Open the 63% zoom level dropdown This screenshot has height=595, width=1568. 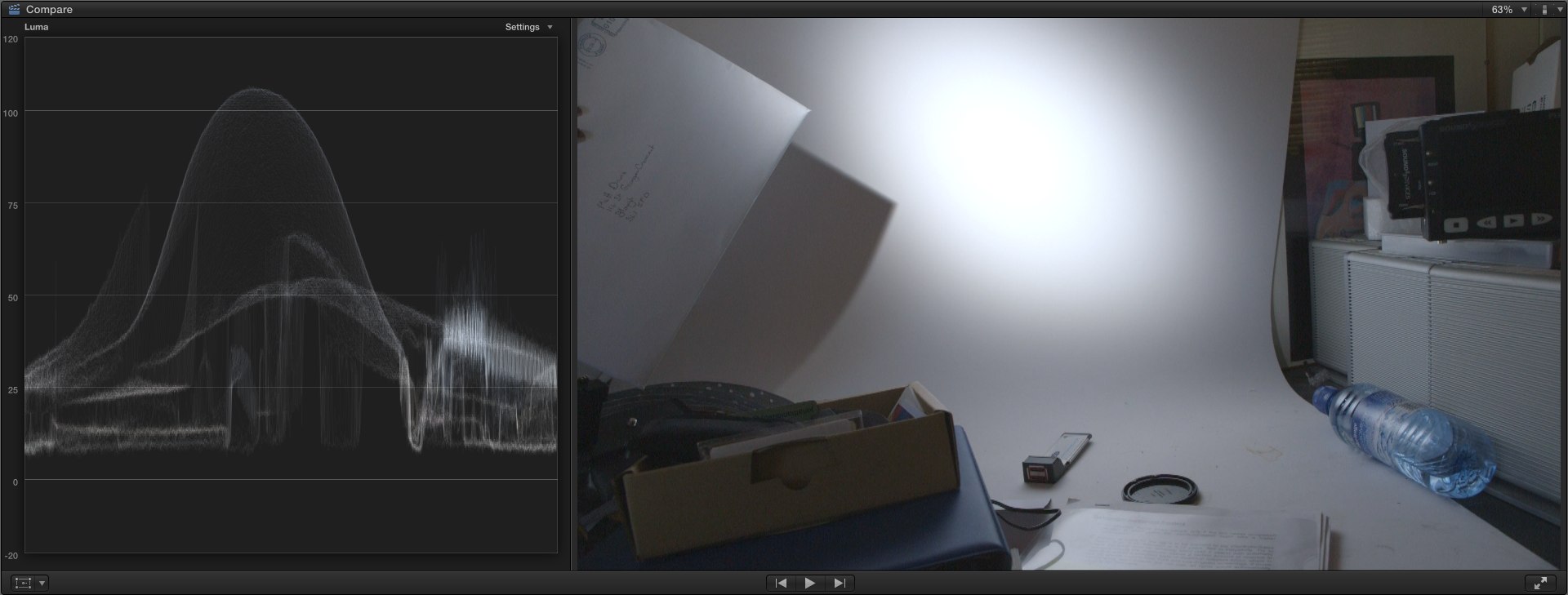pos(1508,10)
